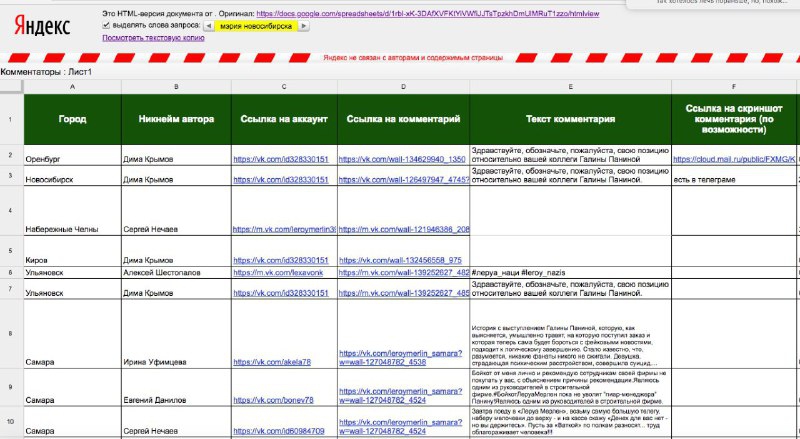Select row 2 number header

[x=11, y=155]
